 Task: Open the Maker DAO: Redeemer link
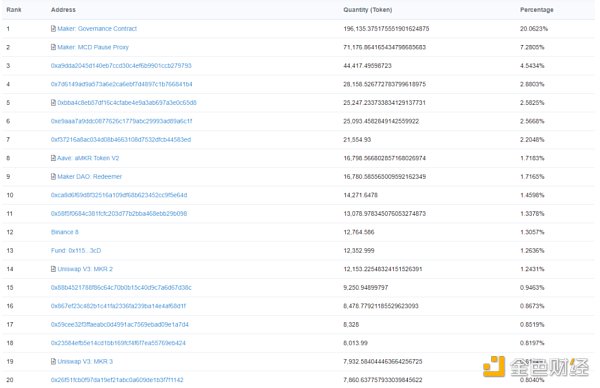click(90, 176)
